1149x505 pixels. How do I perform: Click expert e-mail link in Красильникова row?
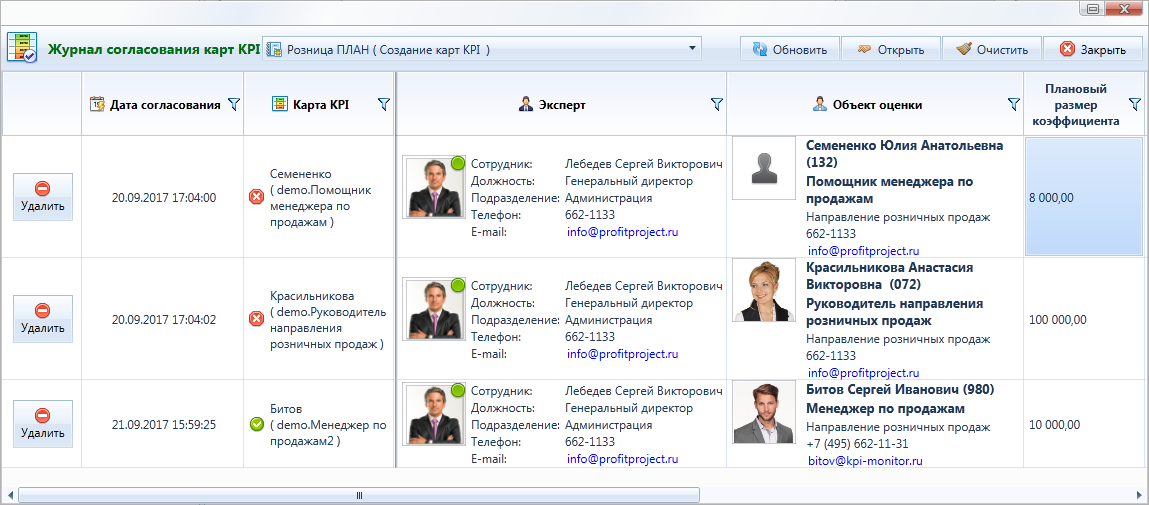[623, 354]
